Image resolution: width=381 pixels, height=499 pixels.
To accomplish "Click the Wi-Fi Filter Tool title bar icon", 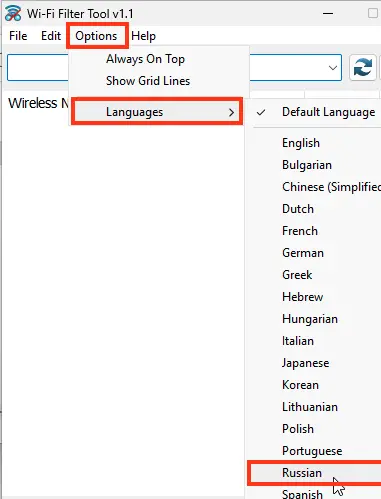I will 13,14.
